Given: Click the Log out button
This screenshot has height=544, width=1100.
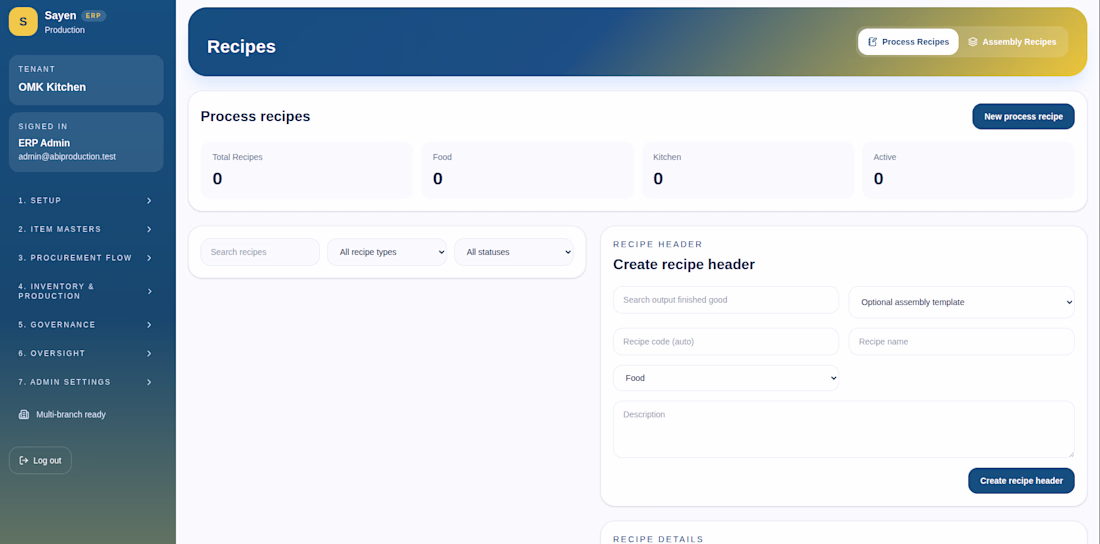Looking at the screenshot, I should pyautogui.click(x=40, y=460).
